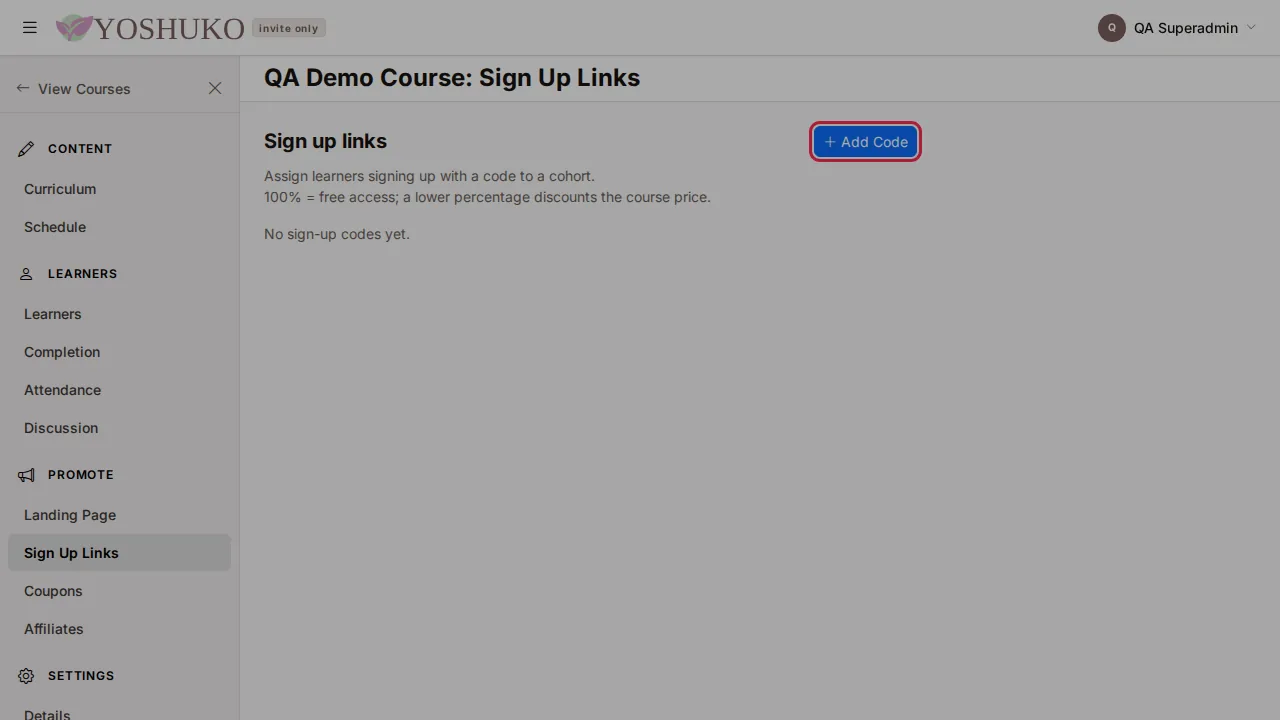Select Sign Up Links in sidebar
The image size is (1280, 720).
[x=119, y=553]
